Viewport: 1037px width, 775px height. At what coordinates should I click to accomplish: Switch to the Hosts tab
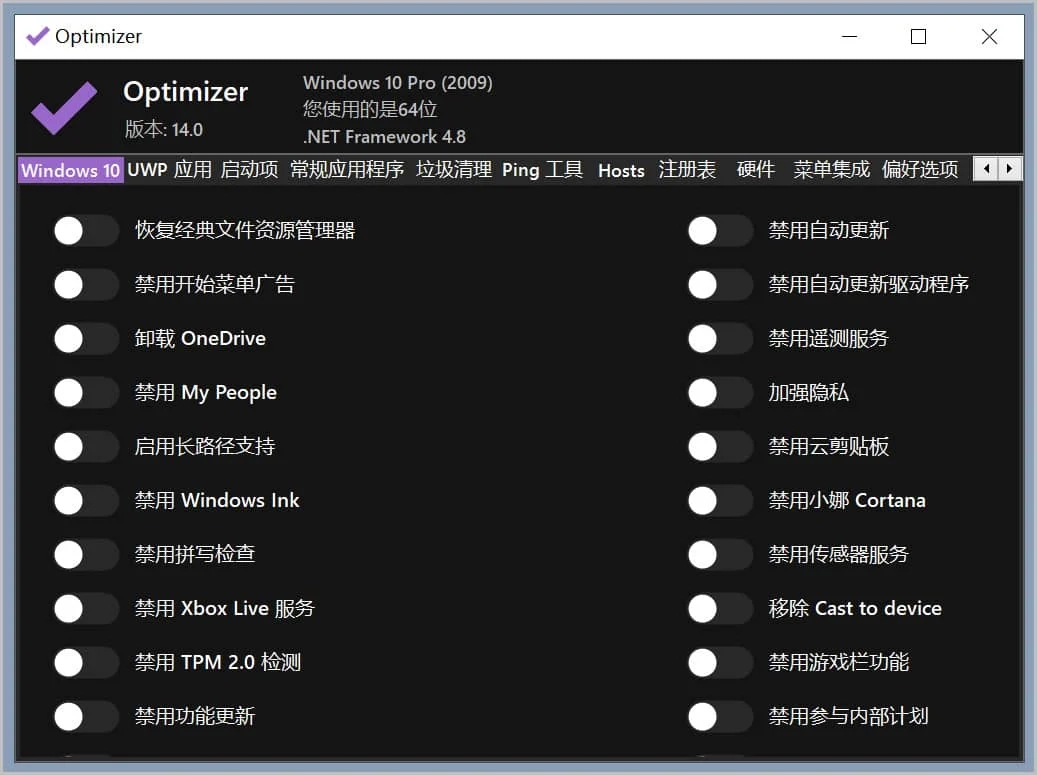point(621,170)
